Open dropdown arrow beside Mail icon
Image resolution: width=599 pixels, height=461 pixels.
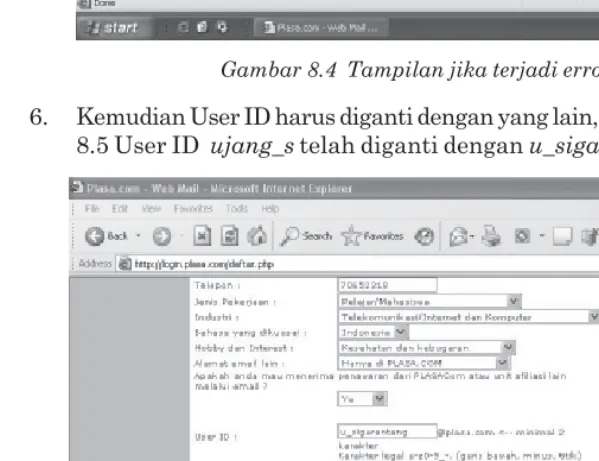(472, 236)
